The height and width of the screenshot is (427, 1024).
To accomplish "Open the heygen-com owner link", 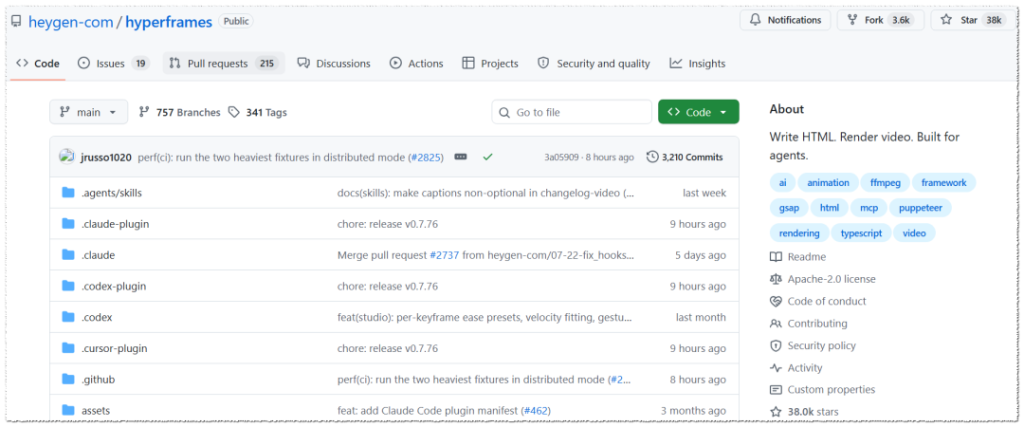I will (x=70, y=22).
